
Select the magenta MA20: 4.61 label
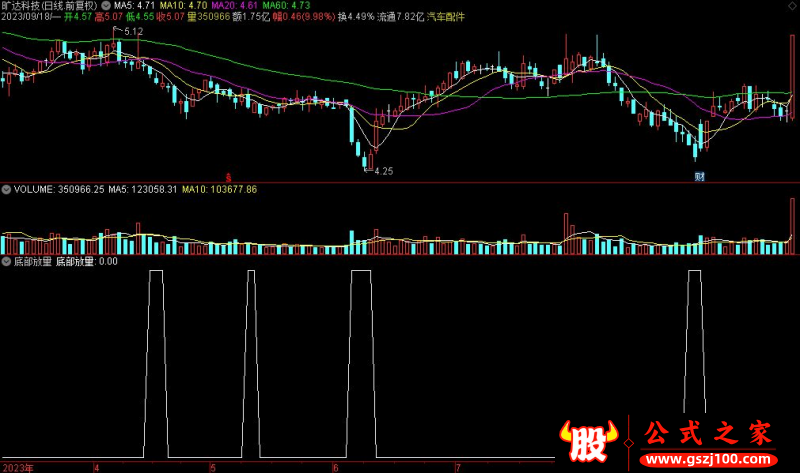coord(235,6)
